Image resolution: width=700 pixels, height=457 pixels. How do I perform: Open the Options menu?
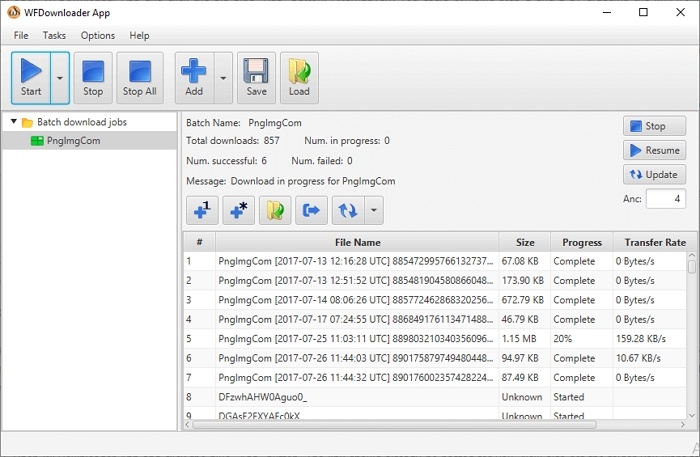click(98, 35)
